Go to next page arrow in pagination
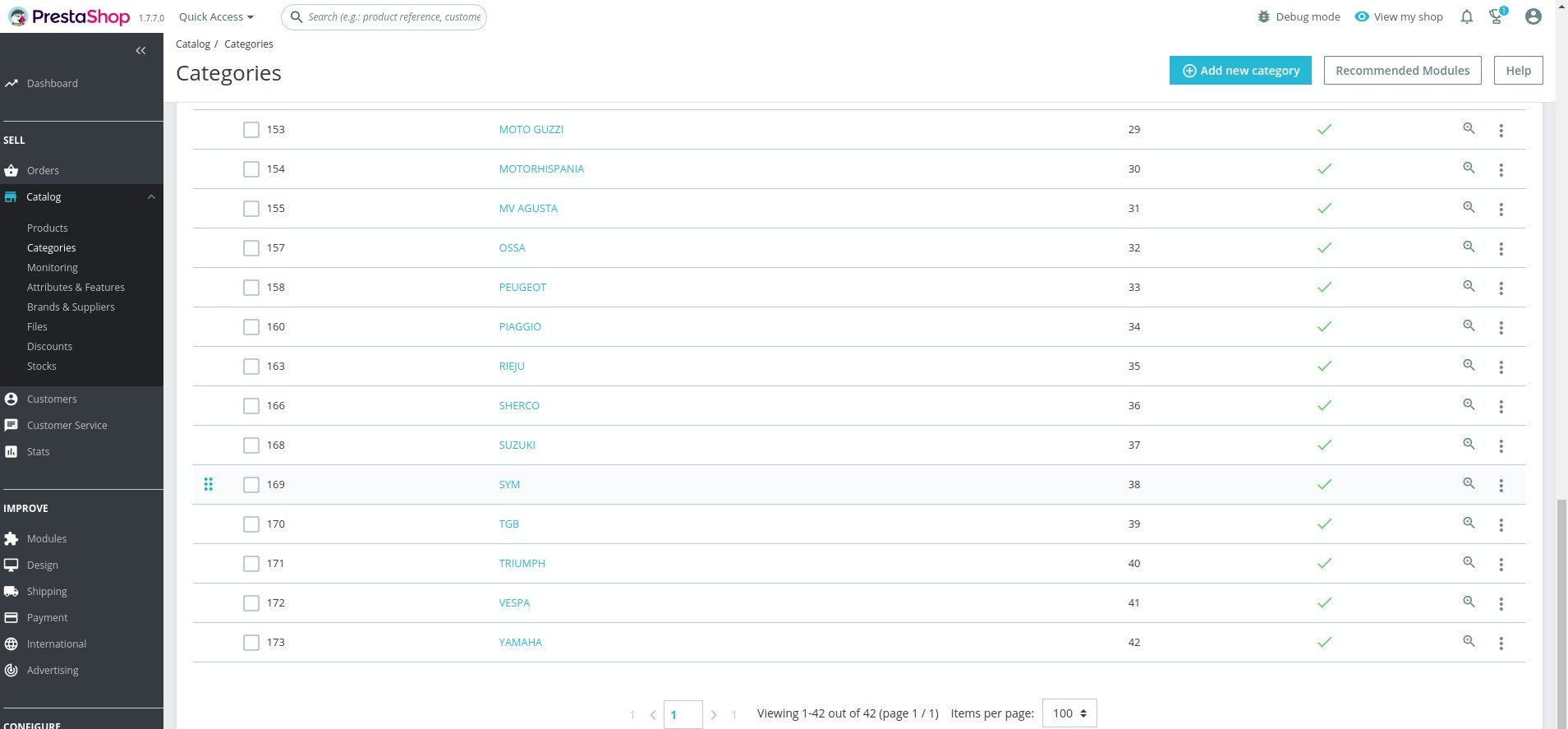1568x729 pixels. (714, 715)
